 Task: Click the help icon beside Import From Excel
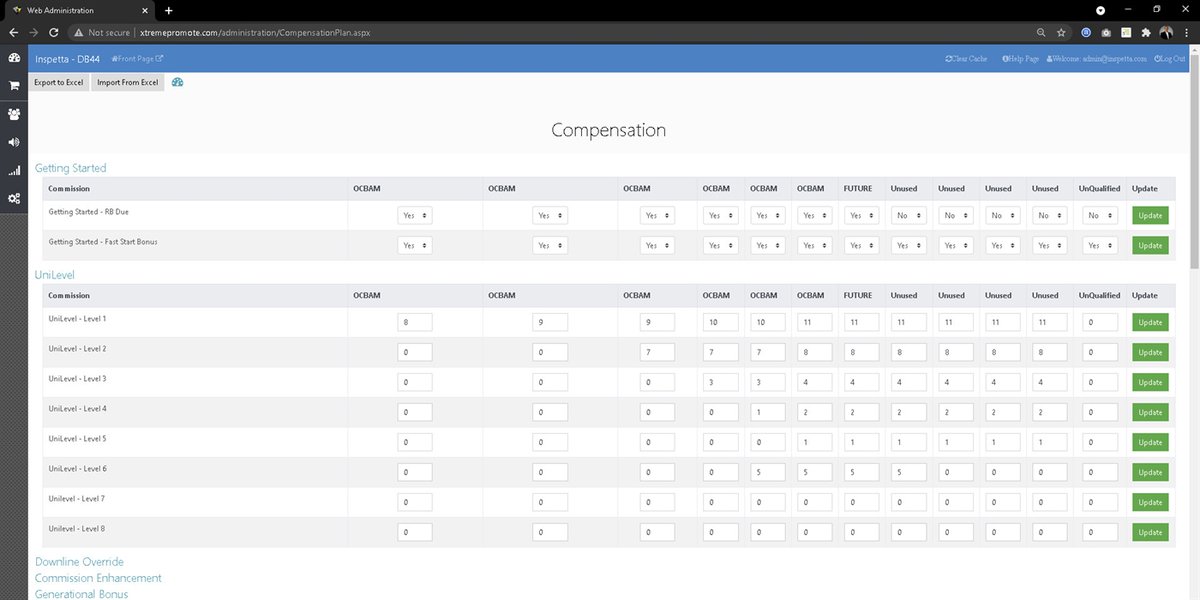click(177, 82)
